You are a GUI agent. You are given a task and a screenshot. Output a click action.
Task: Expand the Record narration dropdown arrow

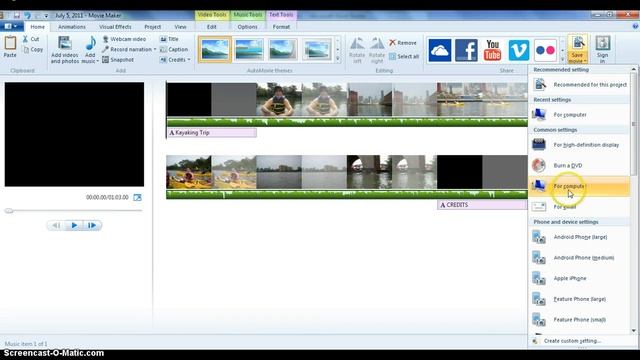coord(155,49)
